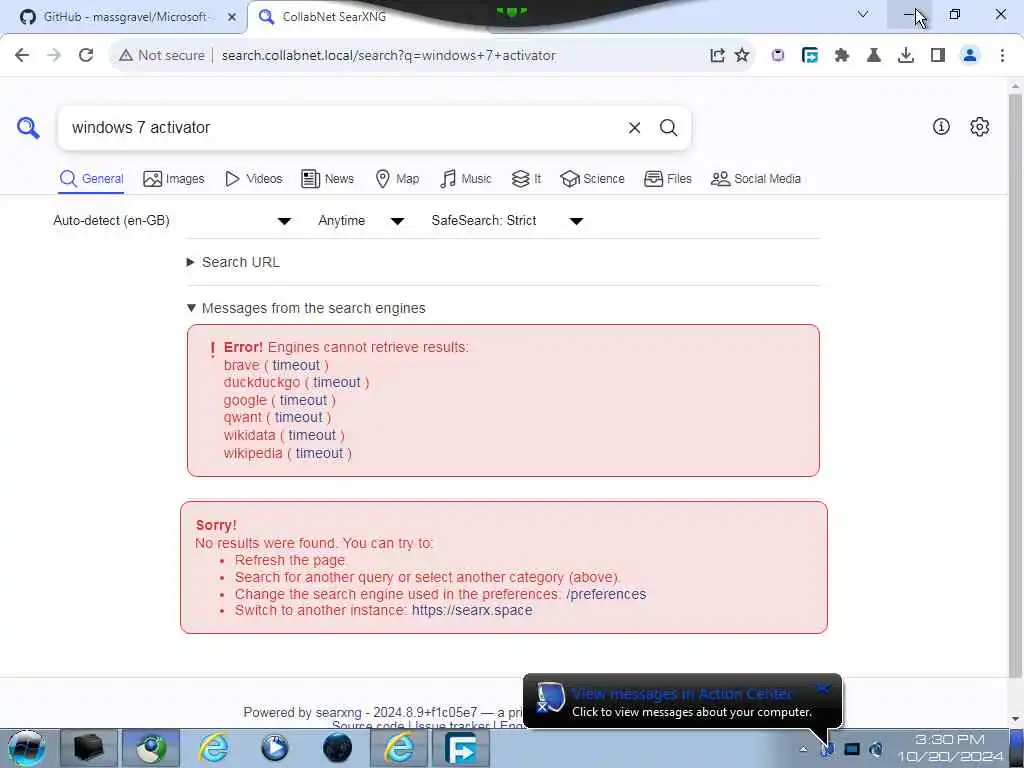
Task: Click the wikipedia timeout link
Action: 319,453
